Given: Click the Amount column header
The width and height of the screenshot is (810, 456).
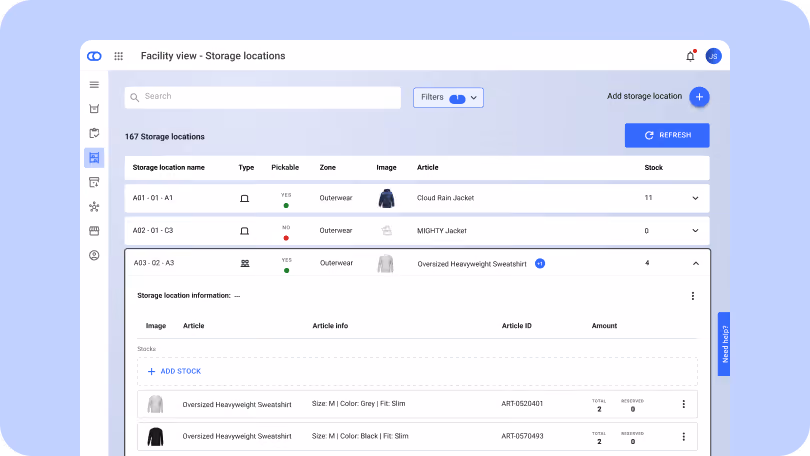Looking at the screenshot, I should tap(604, 326).
